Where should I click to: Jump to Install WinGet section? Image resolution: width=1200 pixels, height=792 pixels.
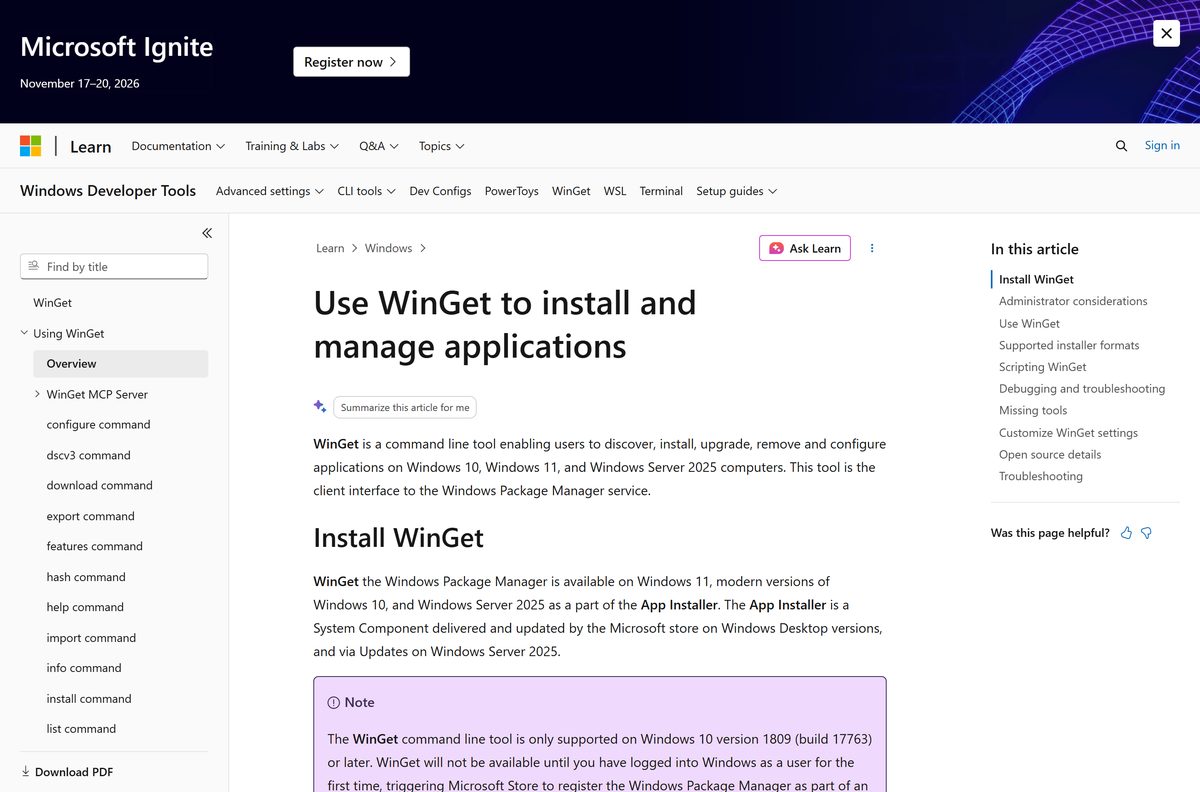point(1036,280)
